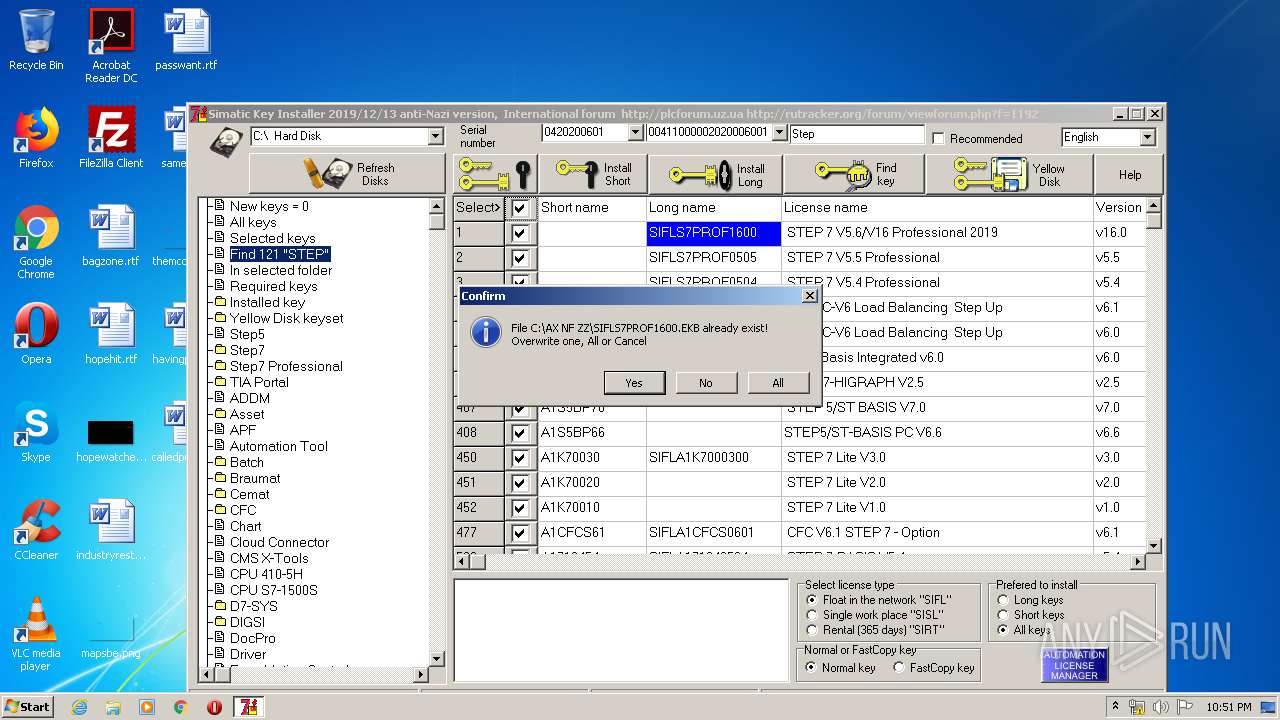Select FastCopy key option

tap(899, 667)
